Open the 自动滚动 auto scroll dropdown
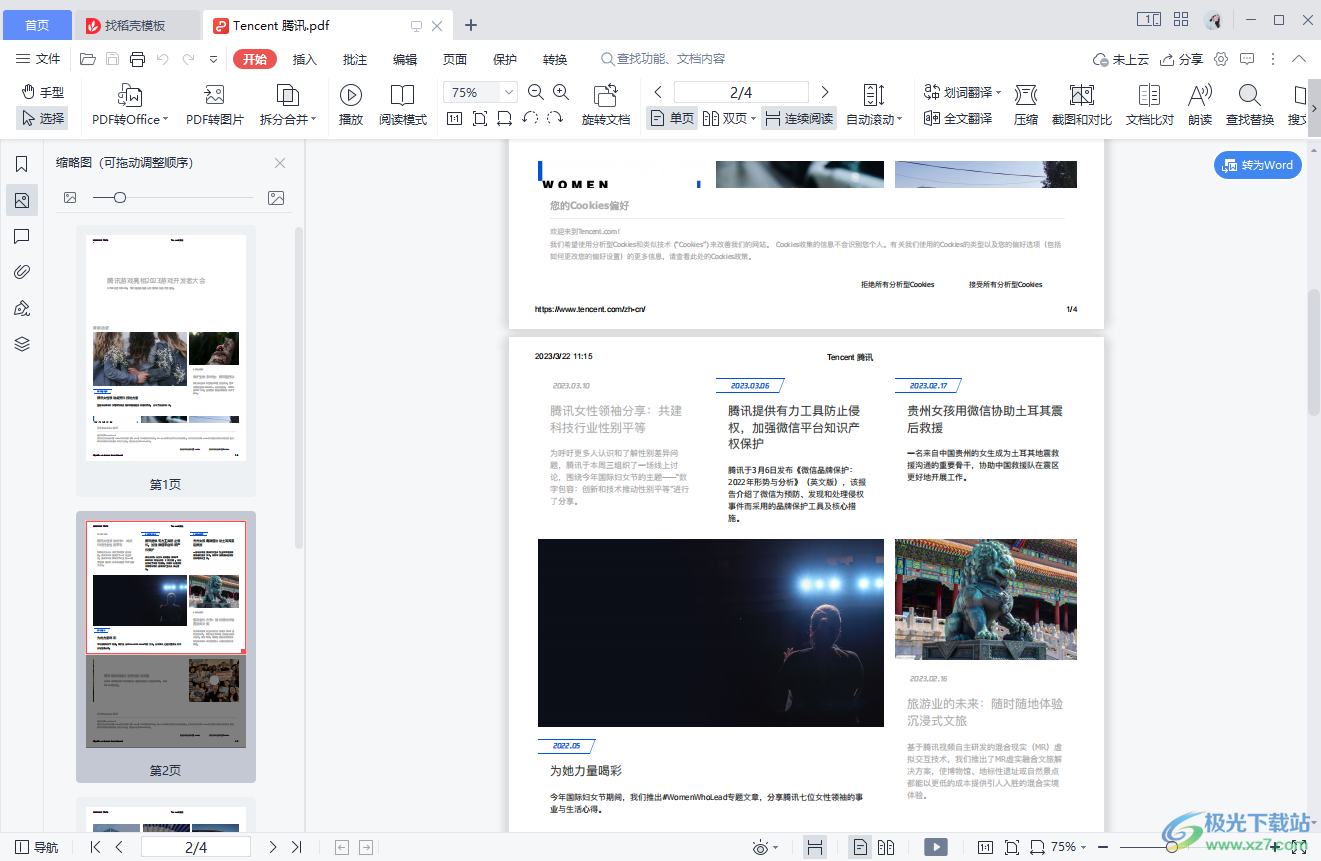1321x861 pixels. [x=874, y=106]
